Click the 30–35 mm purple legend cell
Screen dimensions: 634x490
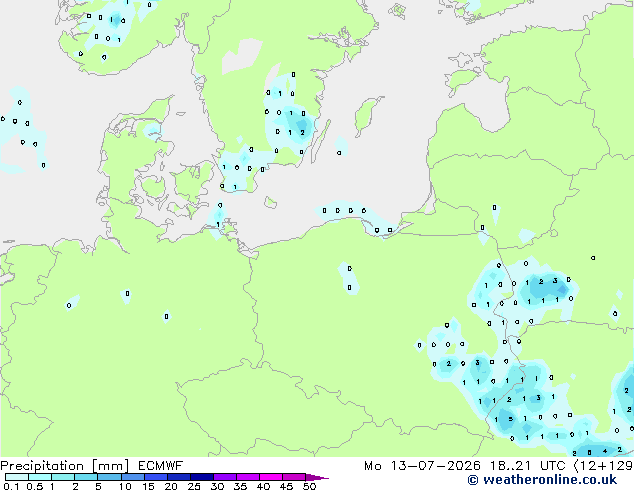[225, 477]
